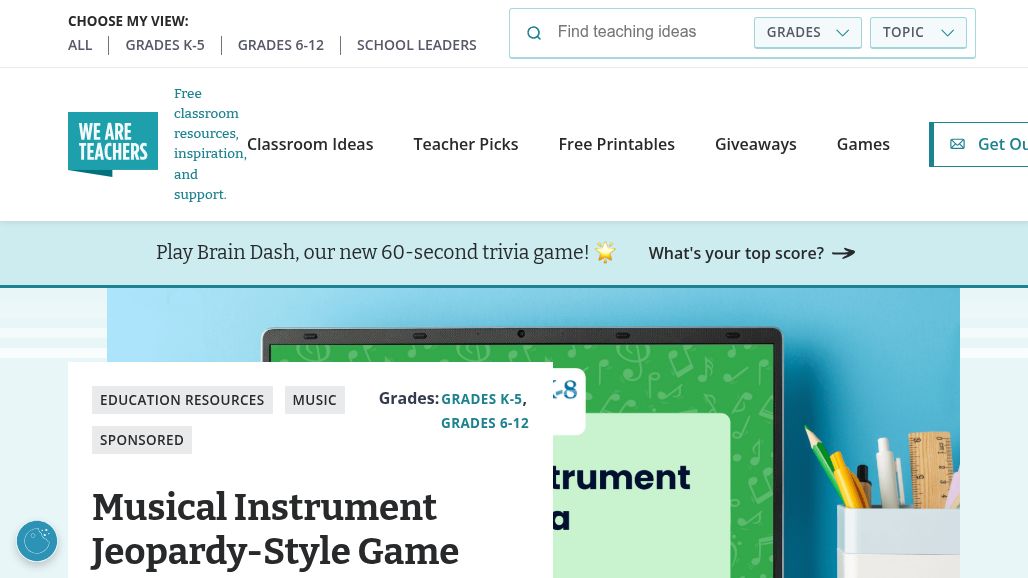This screenshot has height=578, width=1028.
Task: Click the Free classroom resources tagline
Action: 210,144
